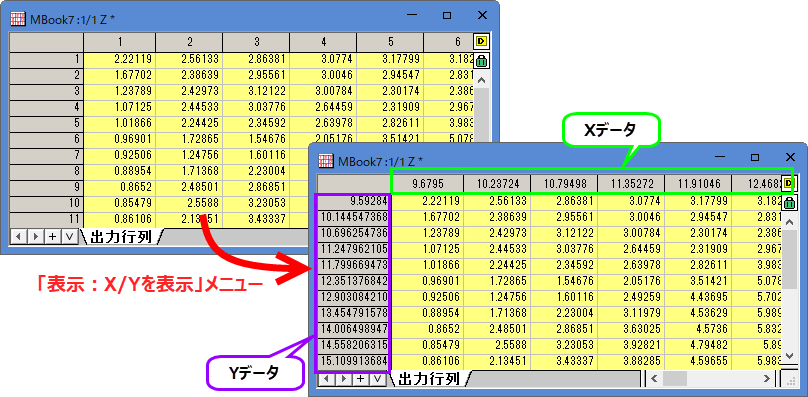The height and width of the screenshot is (397, 808).
Task: Go to next sheet in front window
Action: [344, 379]
